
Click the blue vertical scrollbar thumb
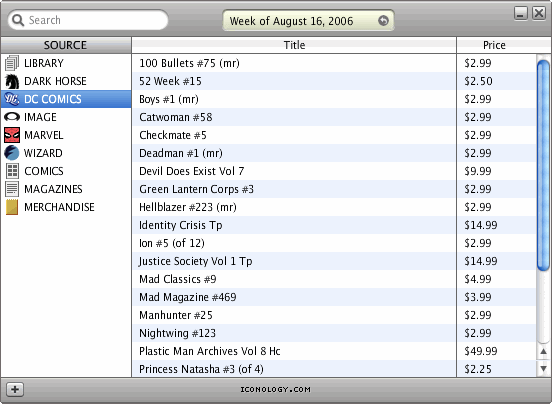coord(543,165)
